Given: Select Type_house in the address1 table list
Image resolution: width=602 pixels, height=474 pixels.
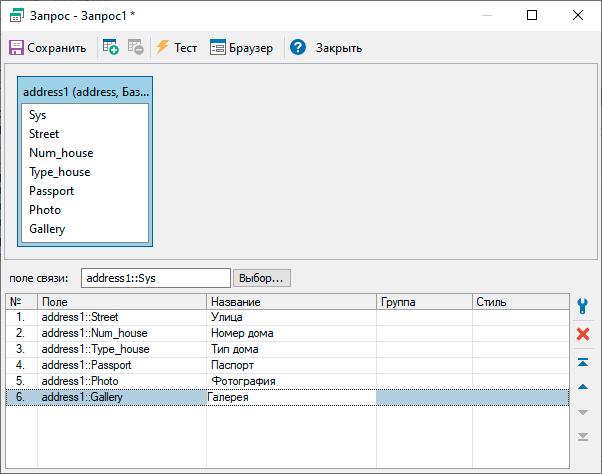Looking at the screenshot, I should coord(60,172).
